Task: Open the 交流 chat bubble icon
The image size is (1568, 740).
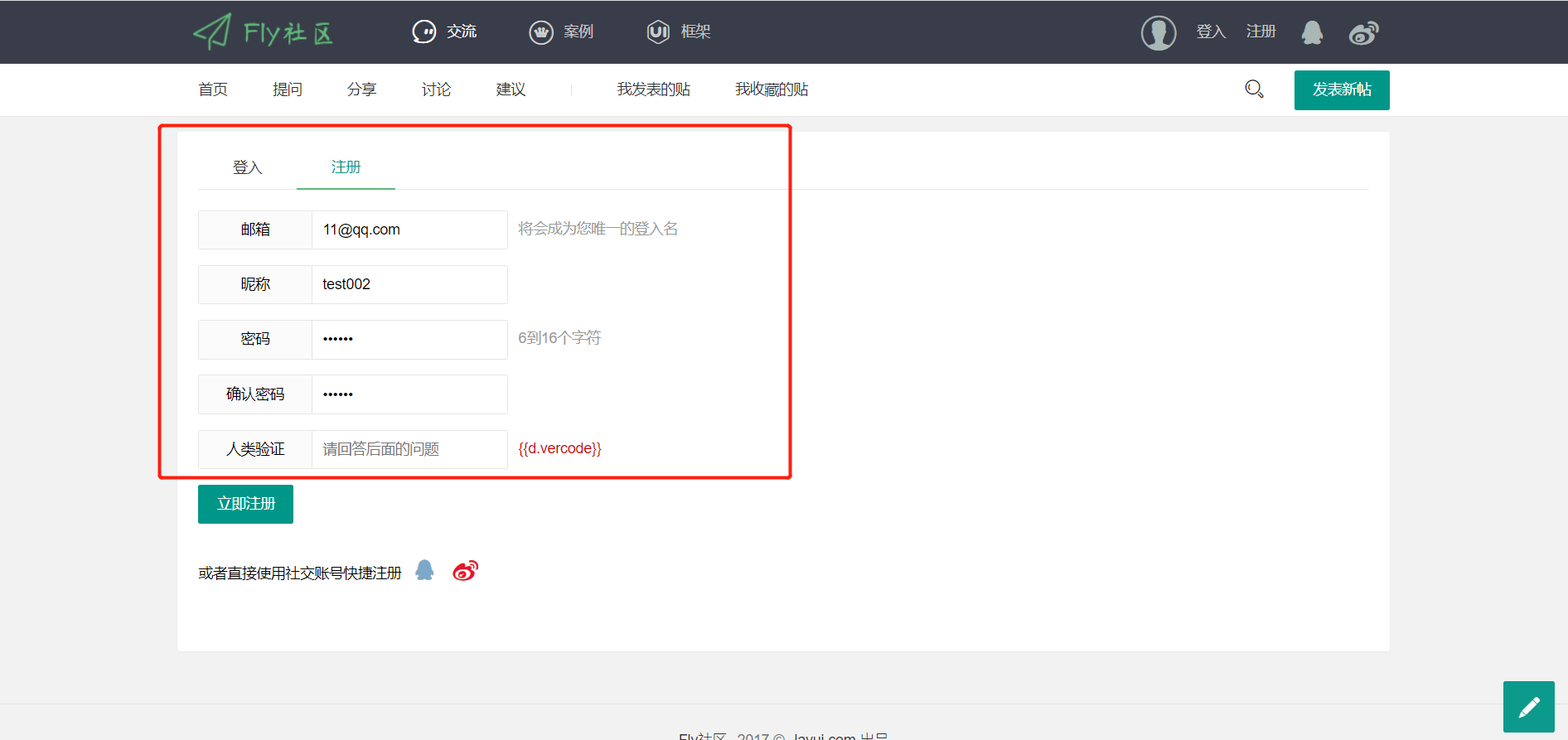Action: click(x=424, y=31)
